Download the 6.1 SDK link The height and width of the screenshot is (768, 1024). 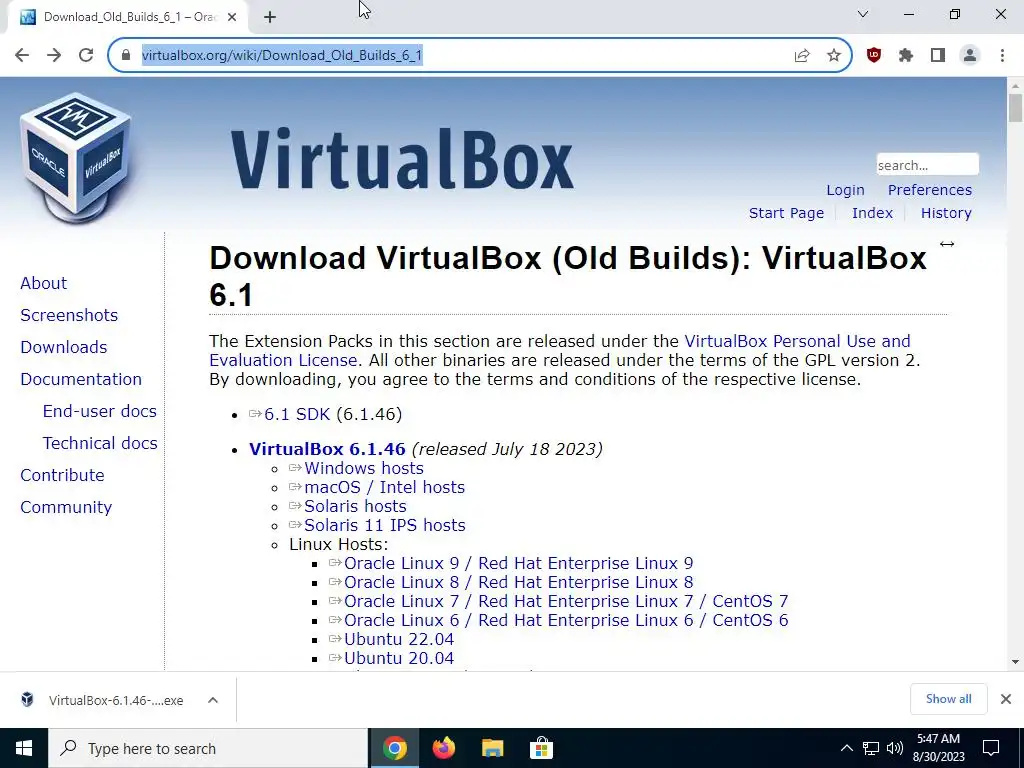[x=296, y=414]
